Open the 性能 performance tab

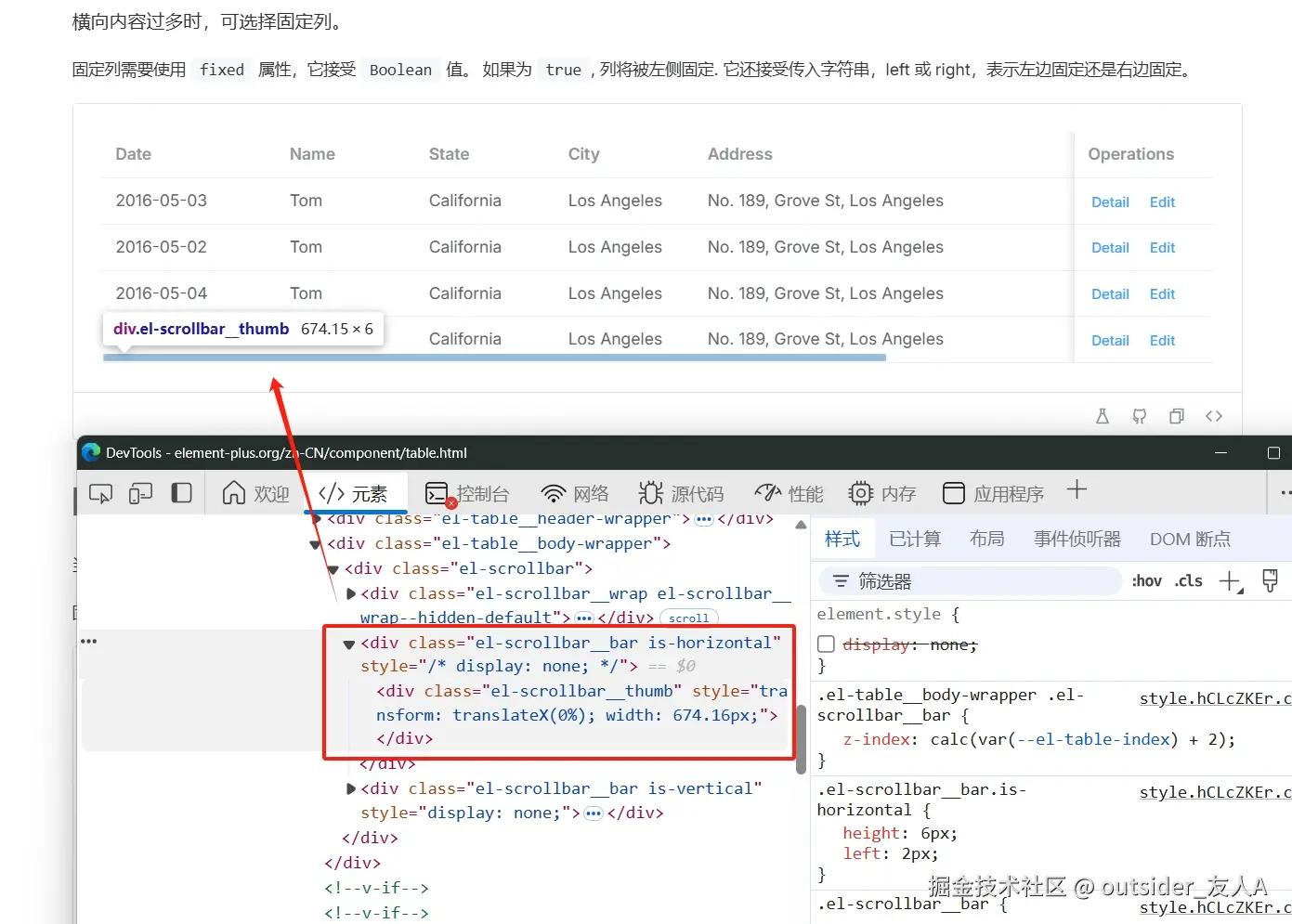[x=789, y=493]
